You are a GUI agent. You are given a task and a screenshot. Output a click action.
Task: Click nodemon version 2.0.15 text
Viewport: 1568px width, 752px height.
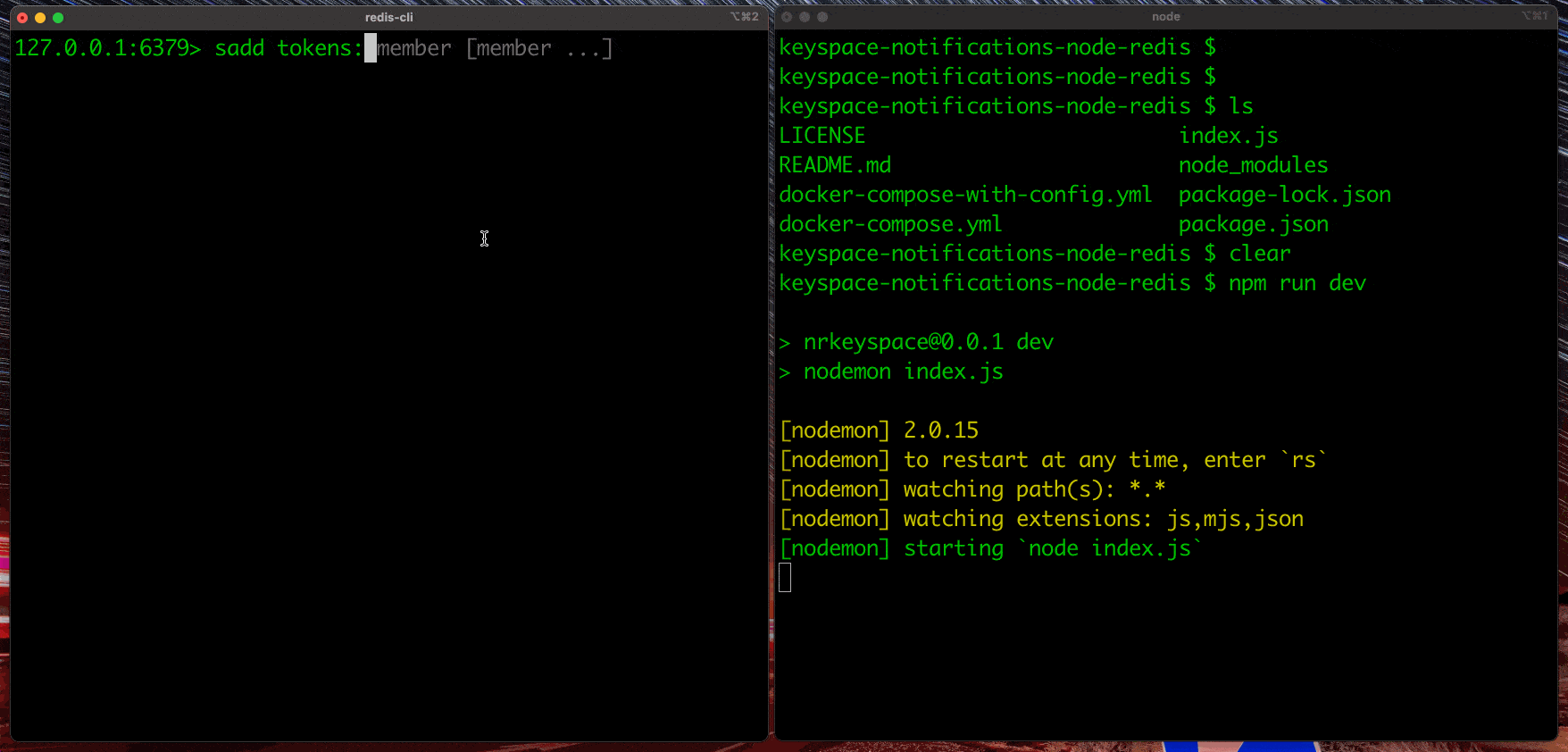(x=941, y=430)
